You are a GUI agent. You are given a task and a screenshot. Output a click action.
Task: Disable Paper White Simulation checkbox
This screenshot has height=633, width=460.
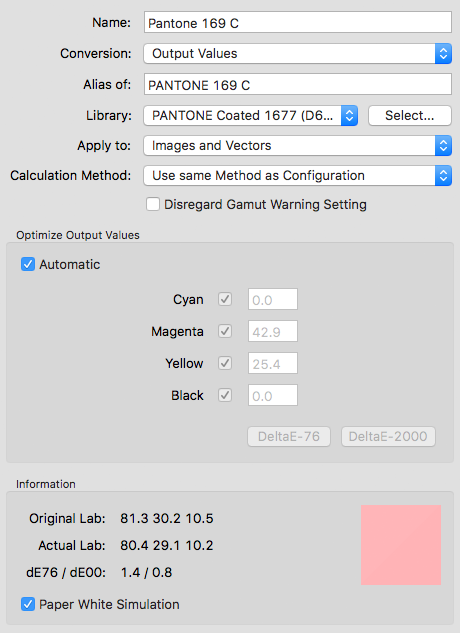coord(28,604)
